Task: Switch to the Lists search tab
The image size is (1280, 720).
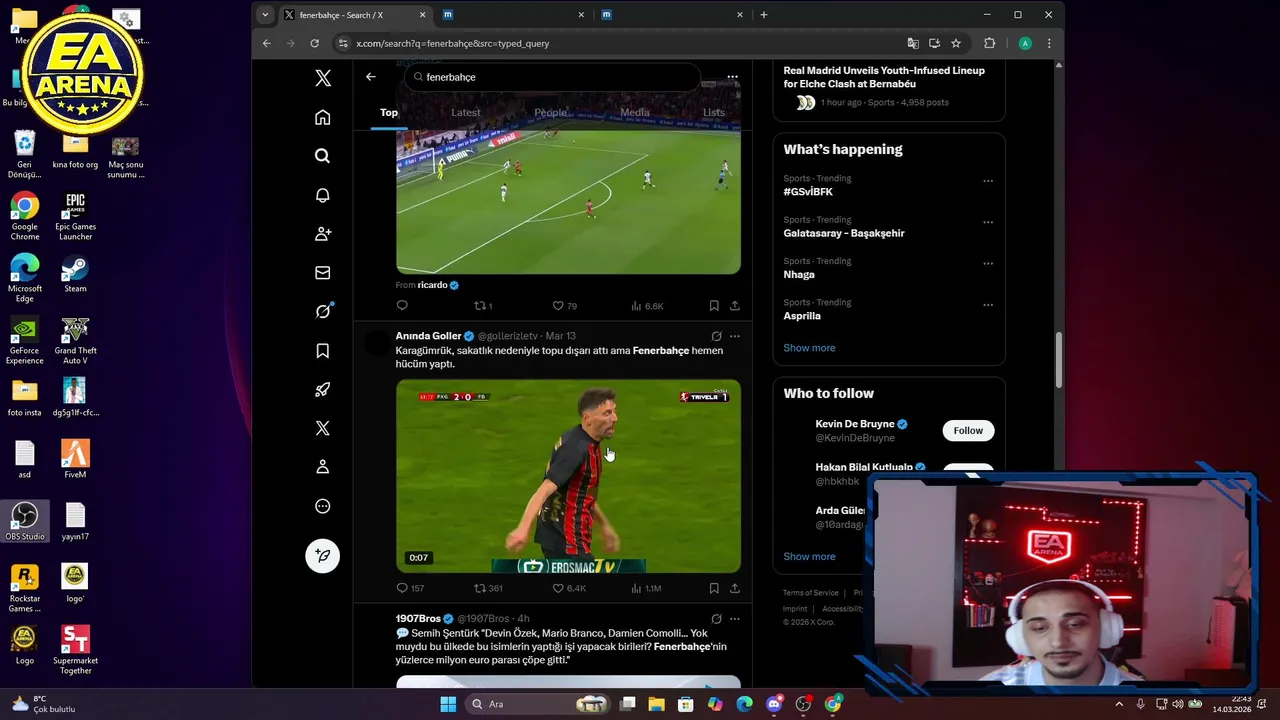Action: (x=714, y=112)
